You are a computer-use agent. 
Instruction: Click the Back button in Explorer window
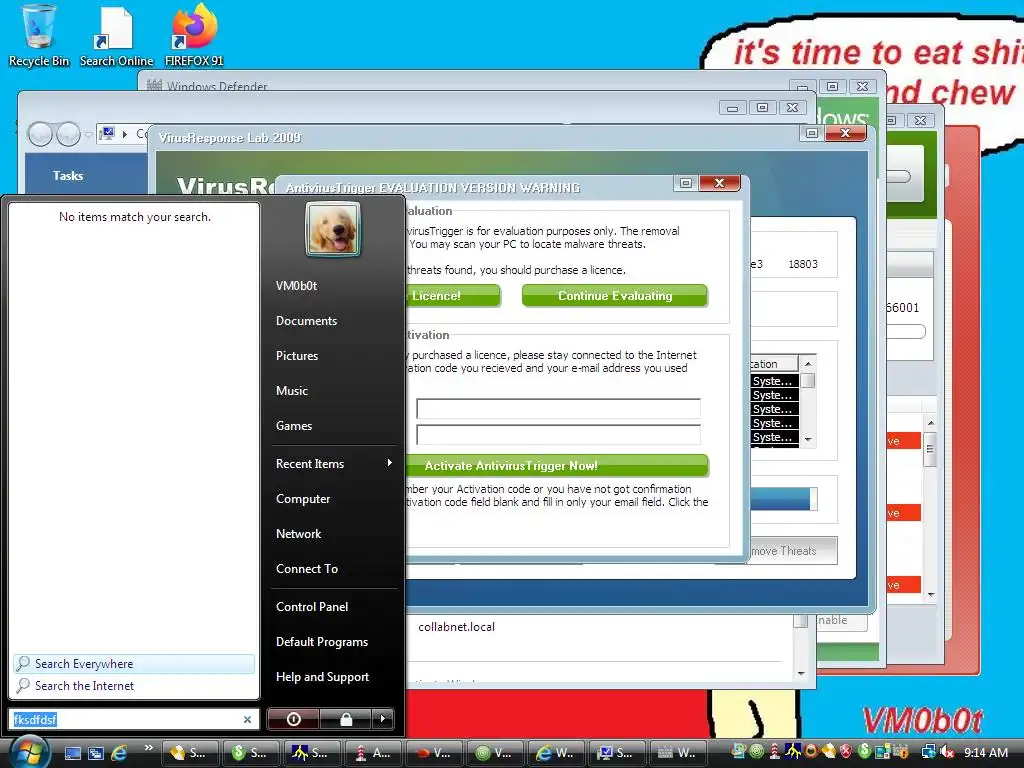[x=40, y=135]
